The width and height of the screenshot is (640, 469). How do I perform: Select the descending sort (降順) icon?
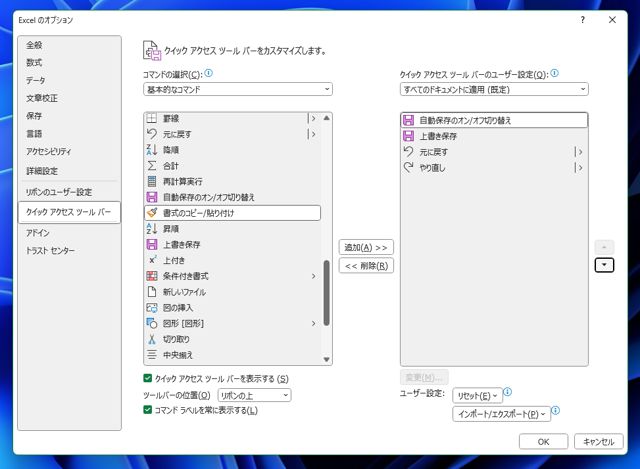click(x=152, y=150)
